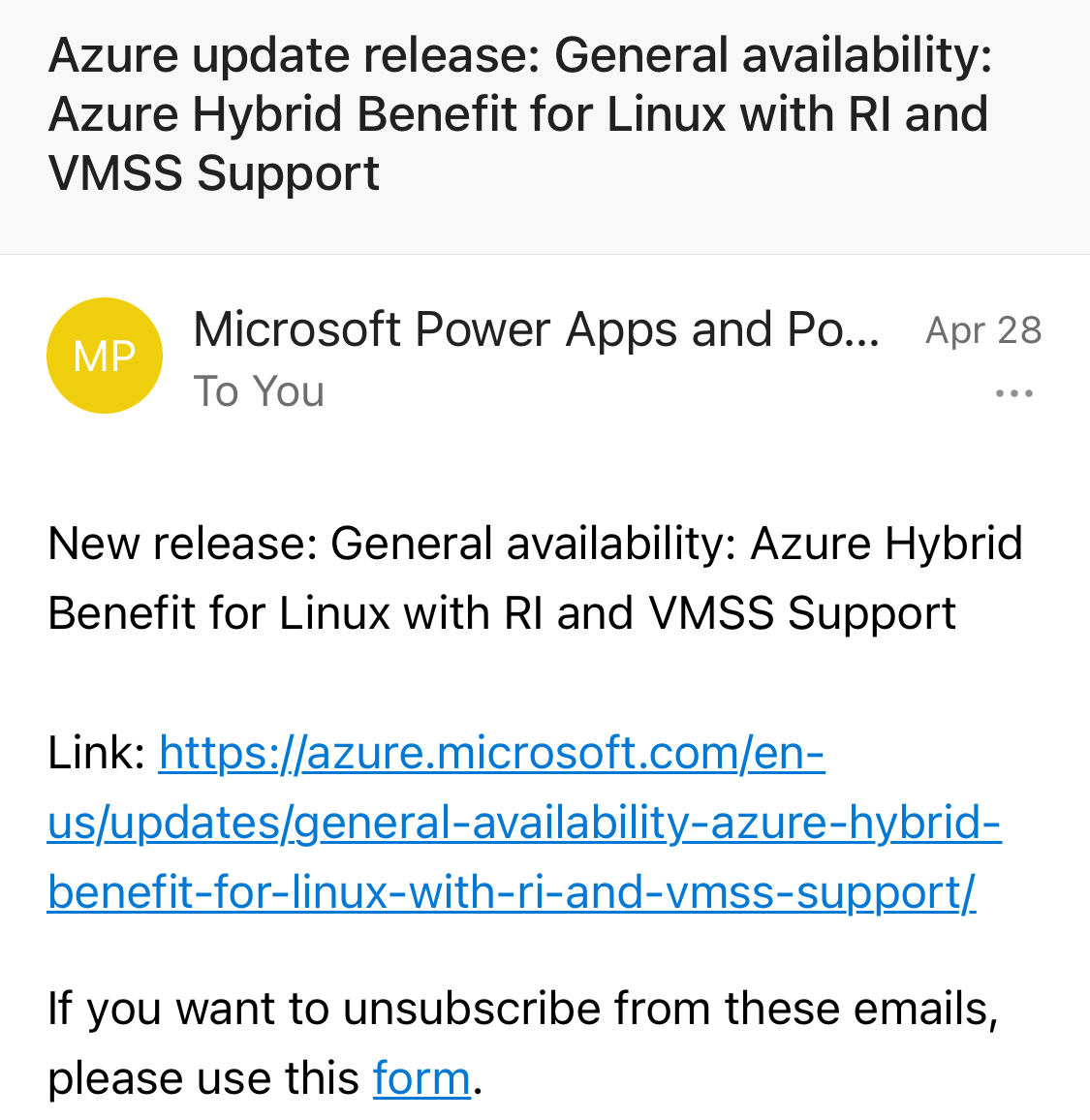
Task: Click the word "You" in recipient line
Action: [x=289, y=391]
